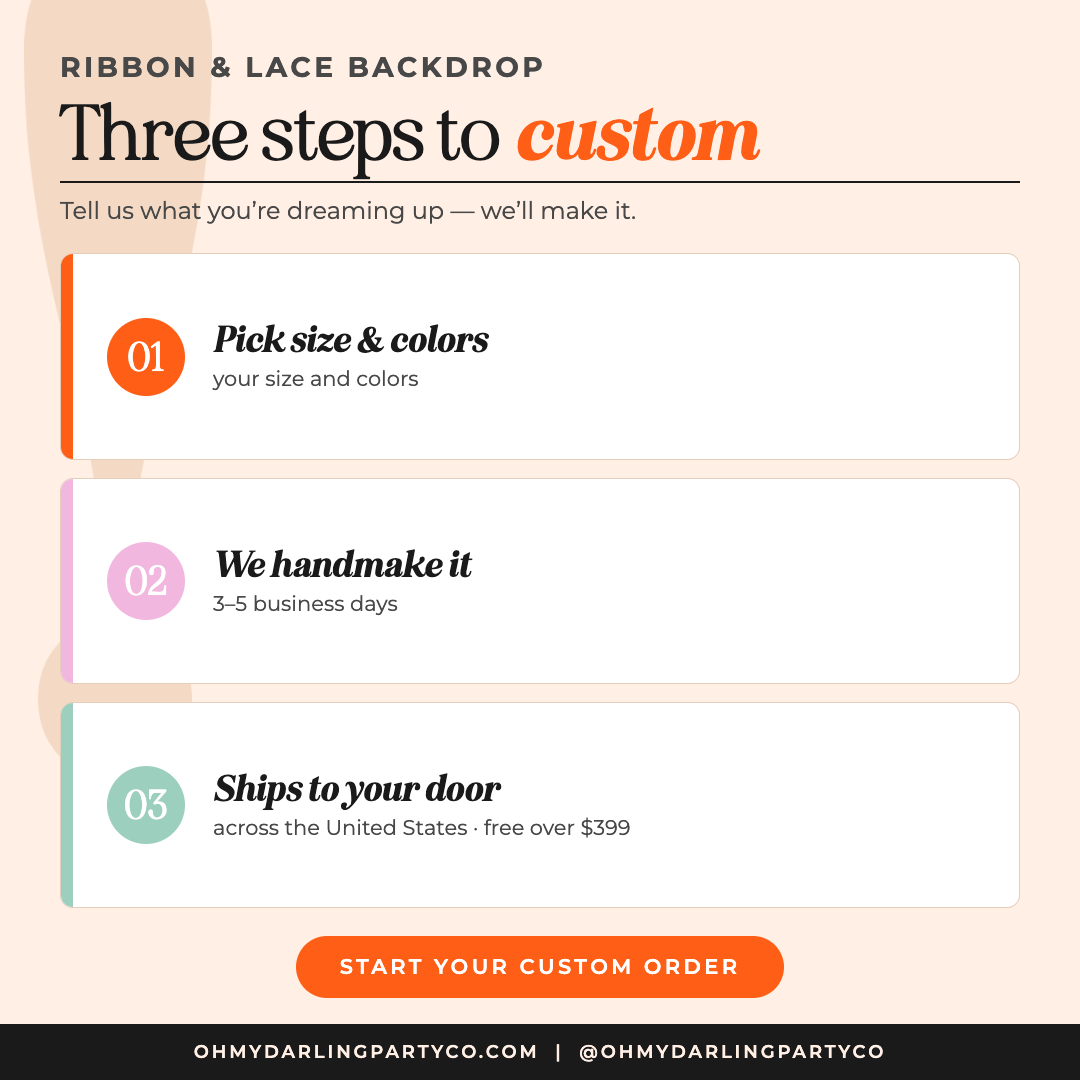
Task: Click the orange word custom in the headline
Action: tap(638, 136)
